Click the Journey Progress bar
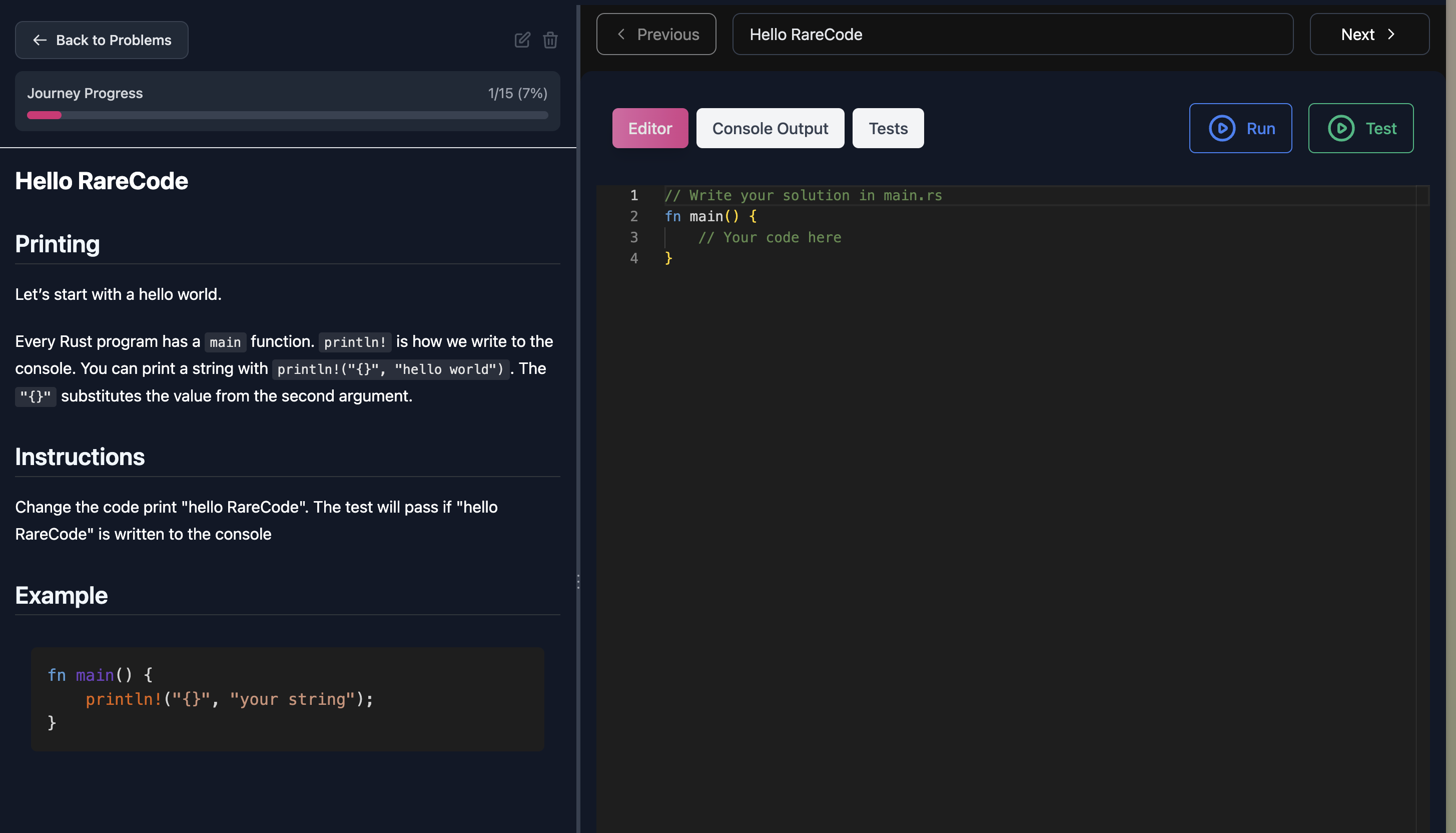Viewport: 1456px width, 833px height. pyautogui.click(x=287, y=115)
